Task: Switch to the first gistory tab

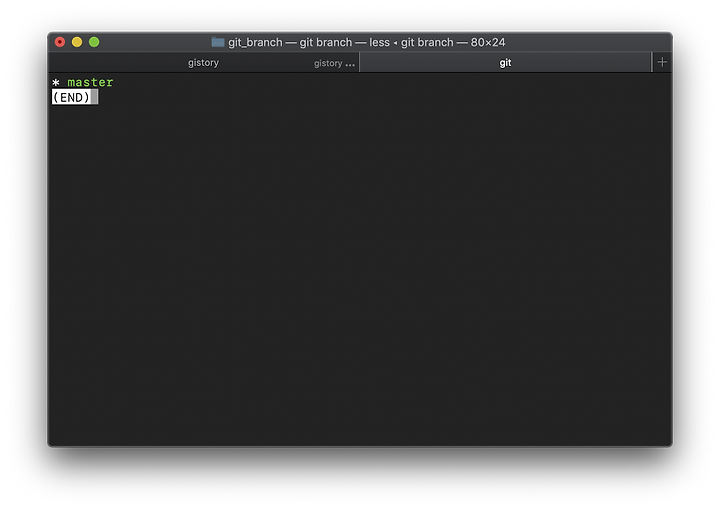Action: click(x=203, y=62)
